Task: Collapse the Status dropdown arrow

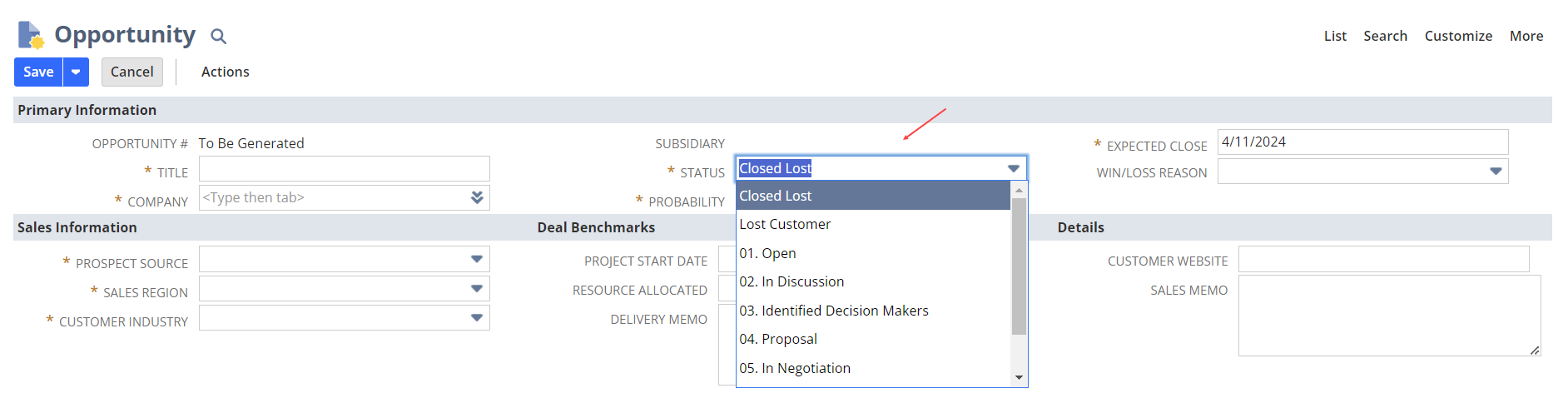Action: click(x=1013, y=168)
